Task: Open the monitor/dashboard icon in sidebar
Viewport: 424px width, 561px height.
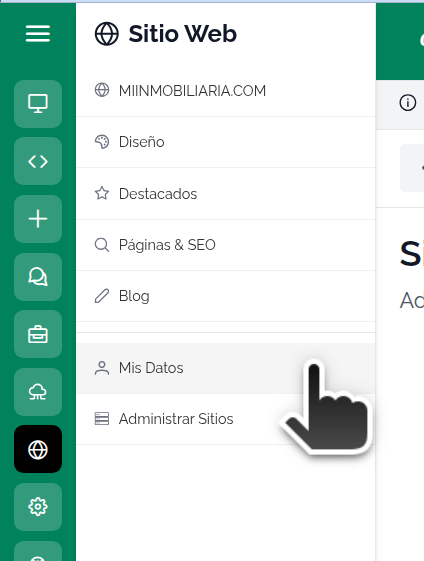Action: 38,104
